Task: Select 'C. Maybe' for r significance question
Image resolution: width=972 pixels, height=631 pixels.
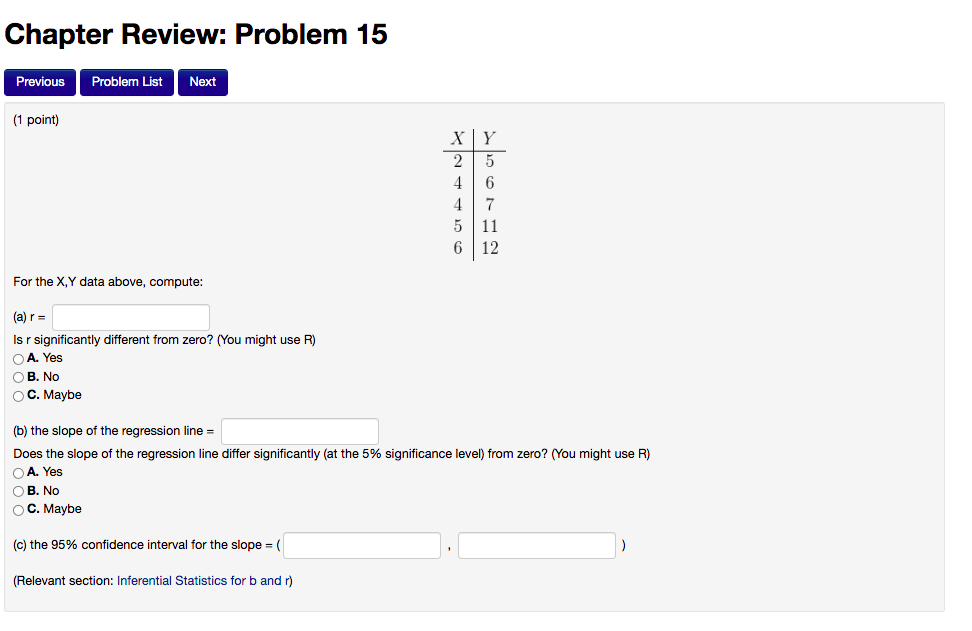Action: pyautogui.click(x=18, y=395)
